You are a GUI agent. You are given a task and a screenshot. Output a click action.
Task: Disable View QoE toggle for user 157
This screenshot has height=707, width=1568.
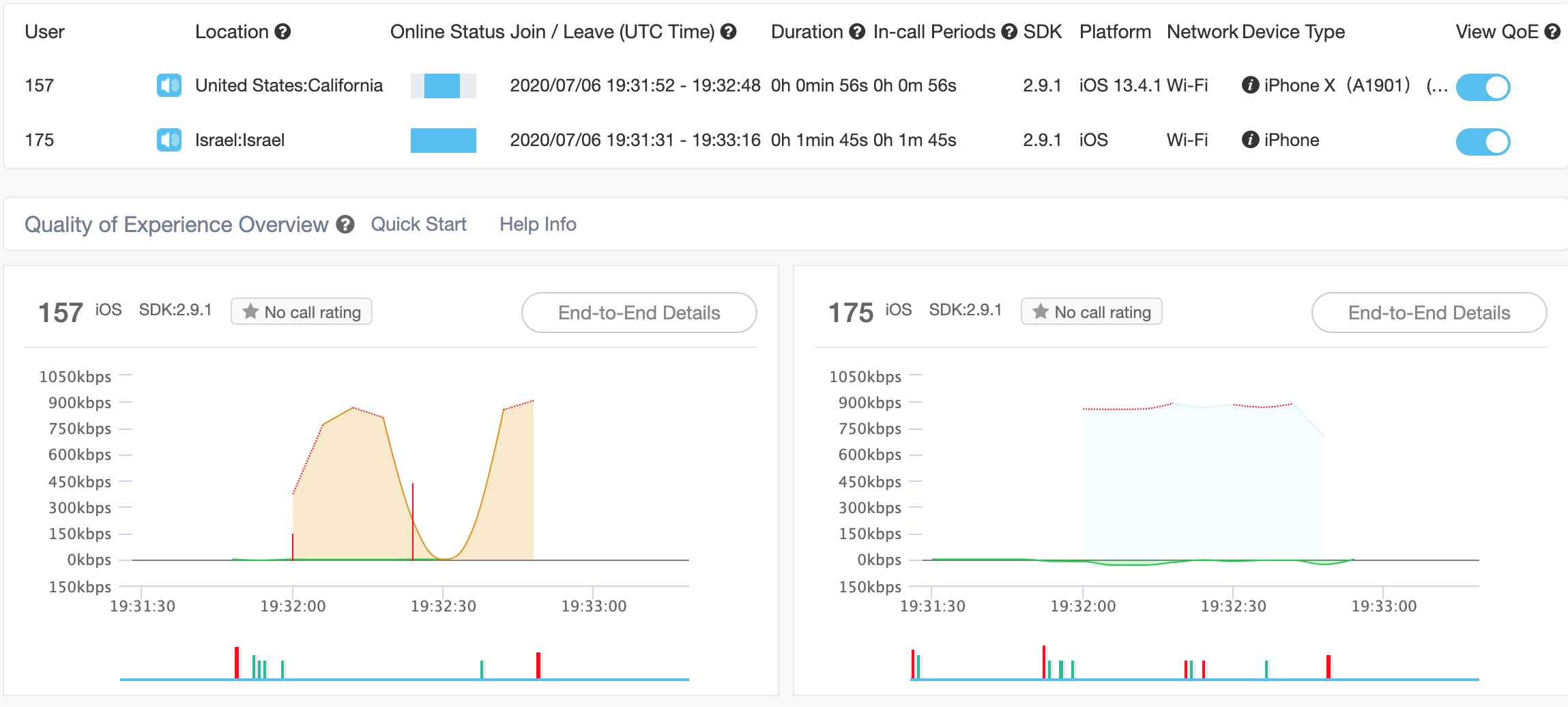1484,87
